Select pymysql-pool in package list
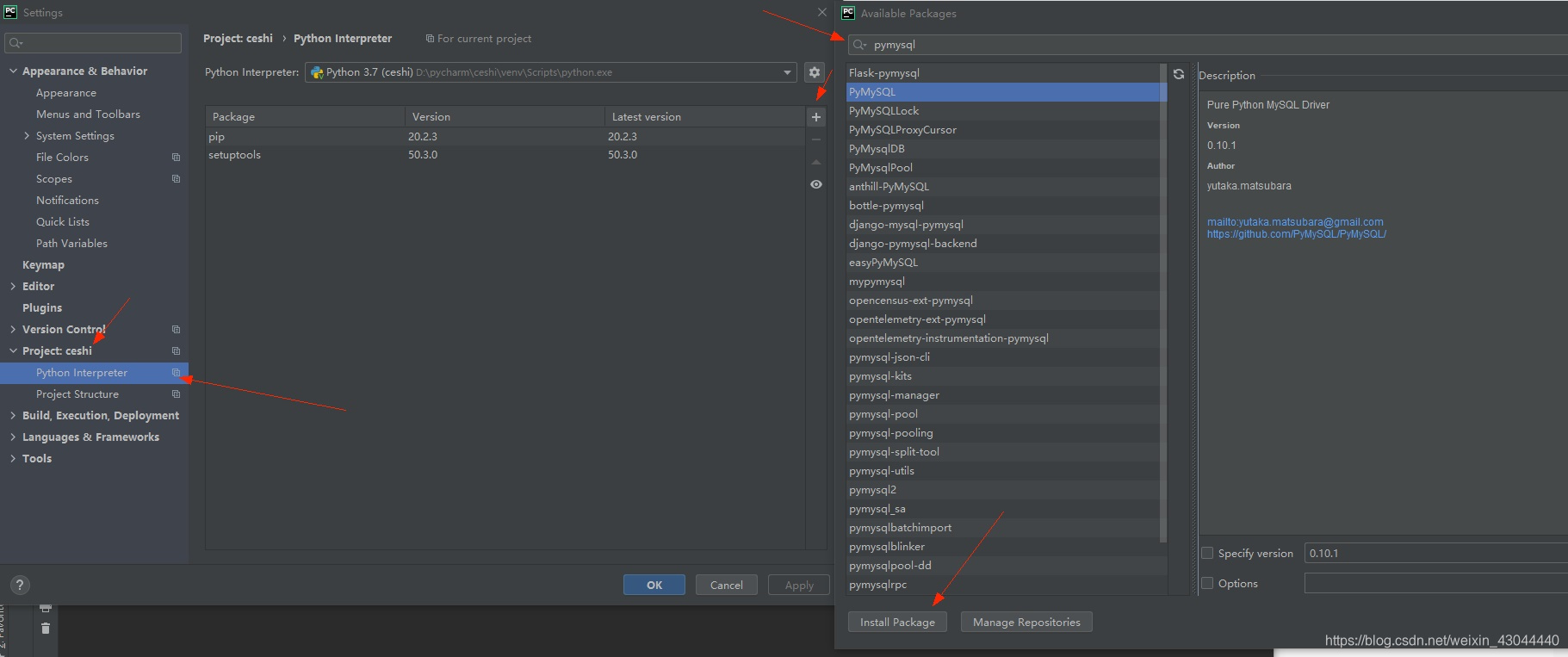This screenshot has width=1568, height=657. pyautogui.click(x=1003, y=414)
